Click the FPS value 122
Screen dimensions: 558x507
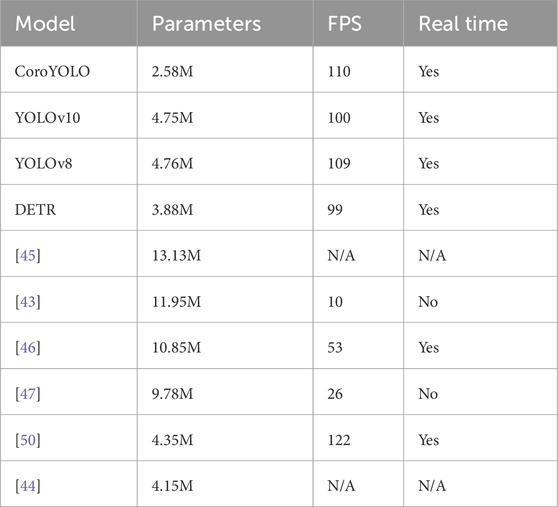[339, 440]
